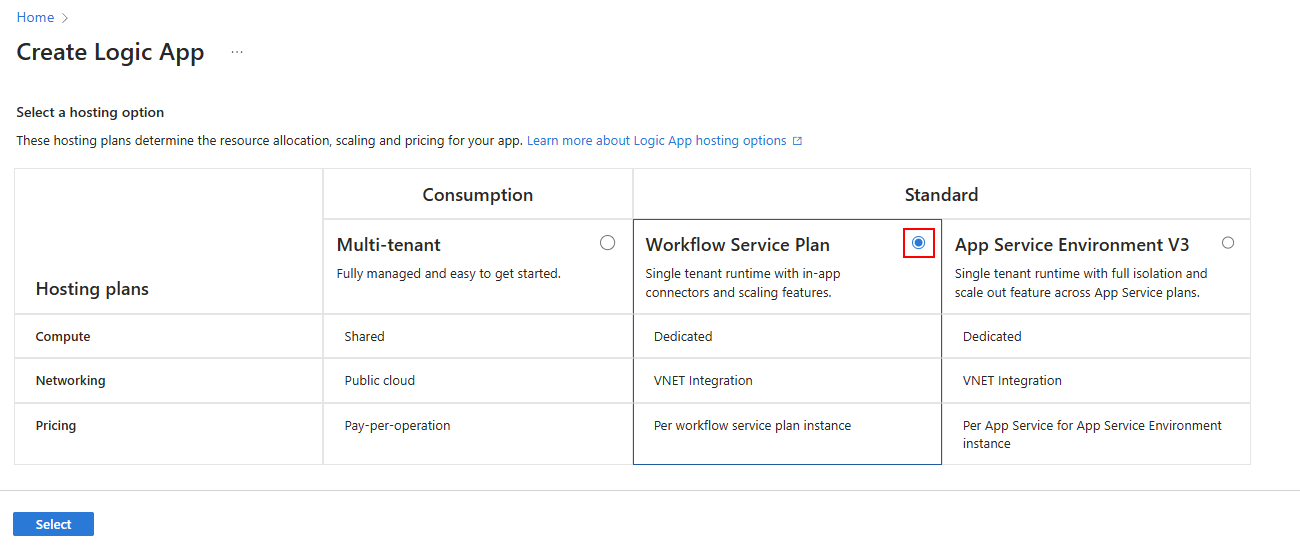This screenshot has height=550, width=1300.
Task: Click the Pay-per-operation pricing cell
Action: [x=397, y=426]
